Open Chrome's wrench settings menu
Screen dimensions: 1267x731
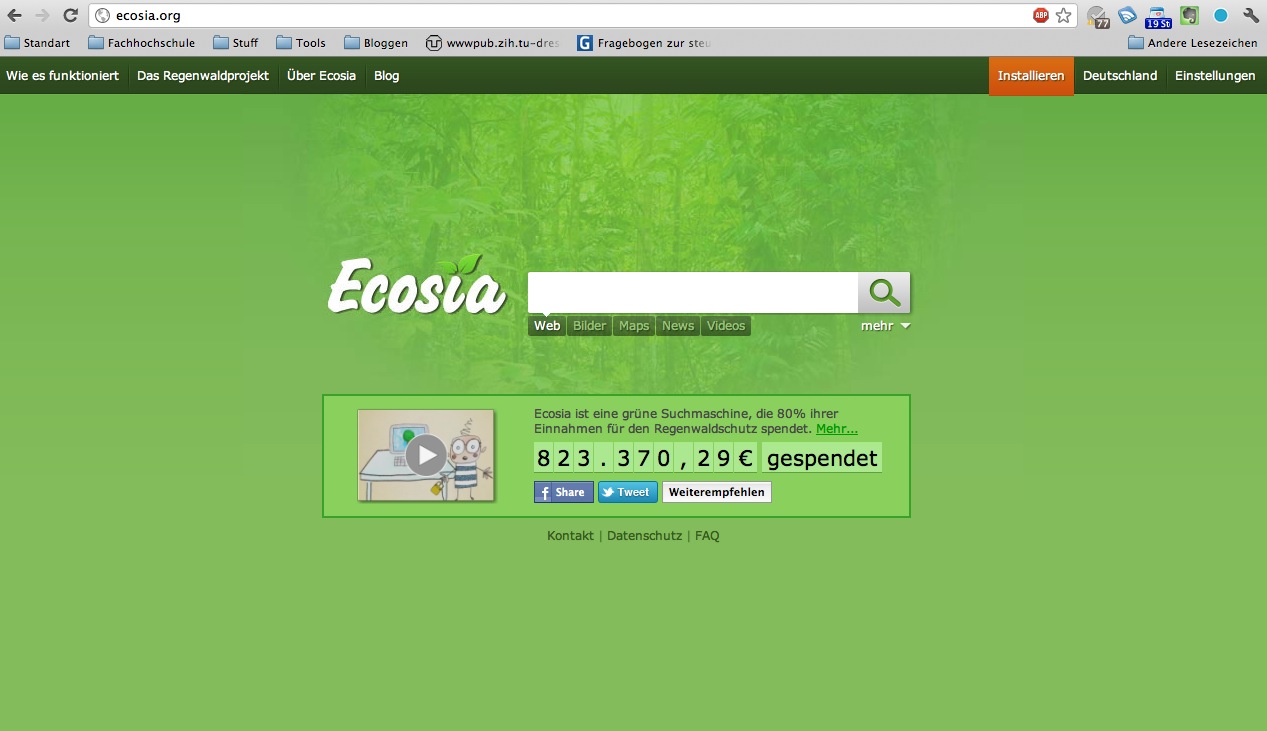click(1251, 15)
